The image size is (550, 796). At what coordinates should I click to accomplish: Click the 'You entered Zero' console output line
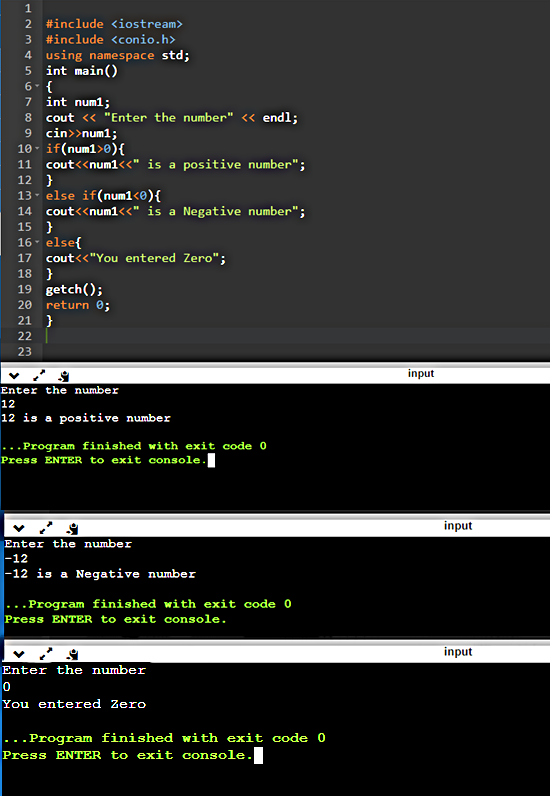(x=74, y=704)
